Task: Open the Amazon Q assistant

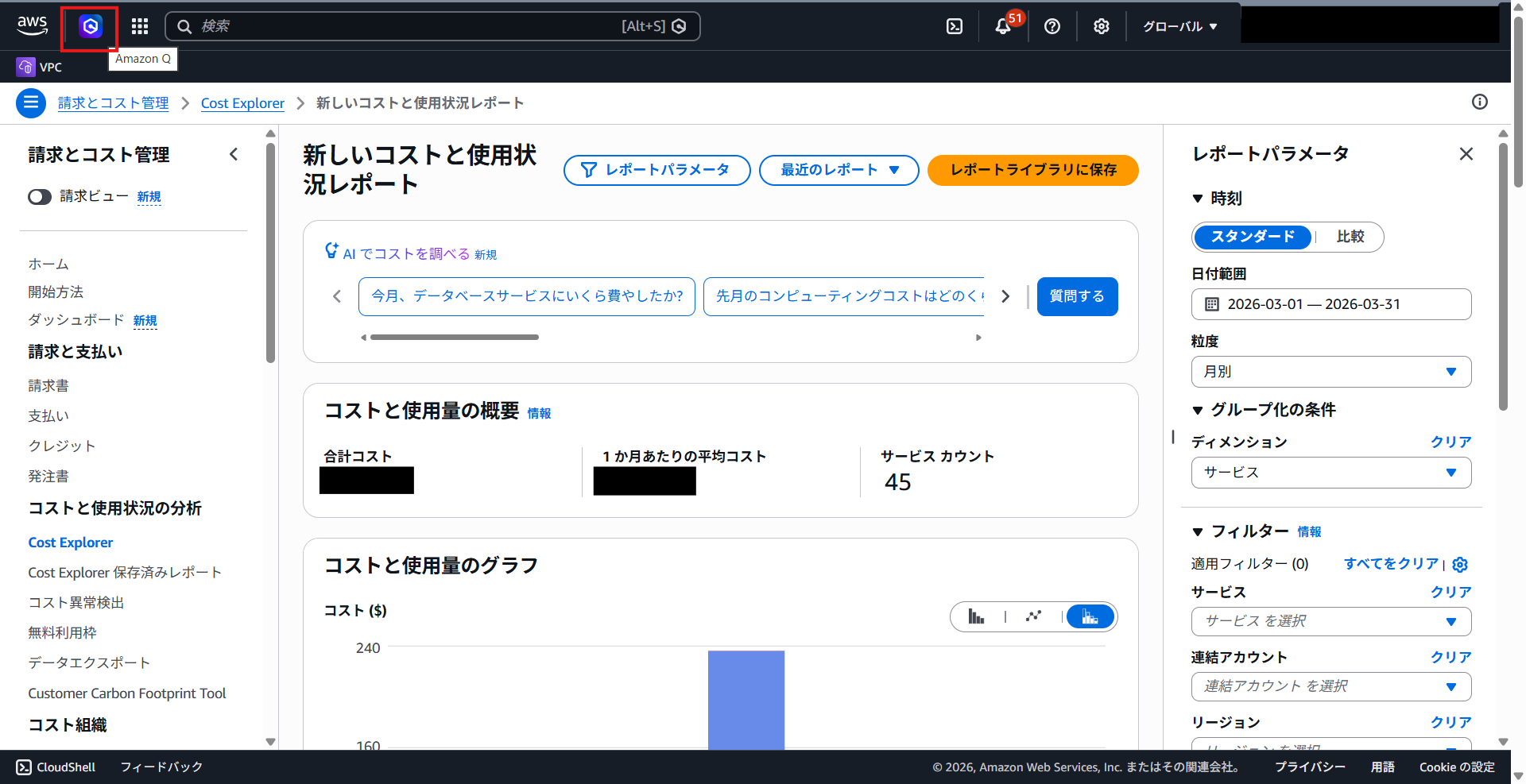Action: tap(89, 25)
